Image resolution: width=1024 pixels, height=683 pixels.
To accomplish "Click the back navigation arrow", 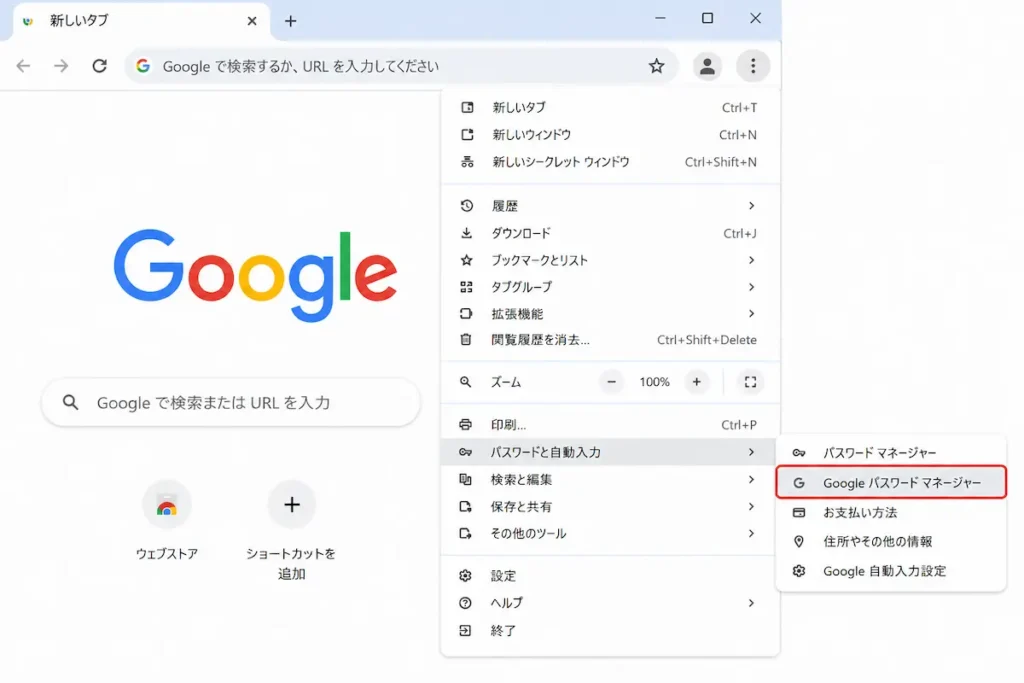I will click(24, 66).
